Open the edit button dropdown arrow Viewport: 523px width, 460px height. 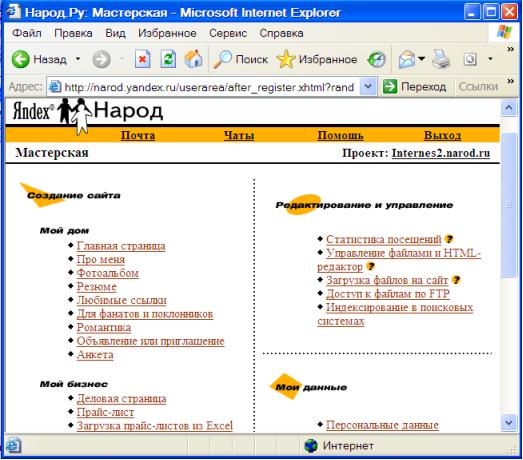click(x=490, y=59)
